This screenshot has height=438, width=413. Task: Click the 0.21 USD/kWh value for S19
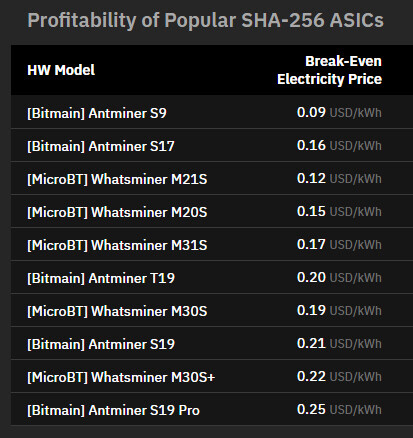pos(339,343)
